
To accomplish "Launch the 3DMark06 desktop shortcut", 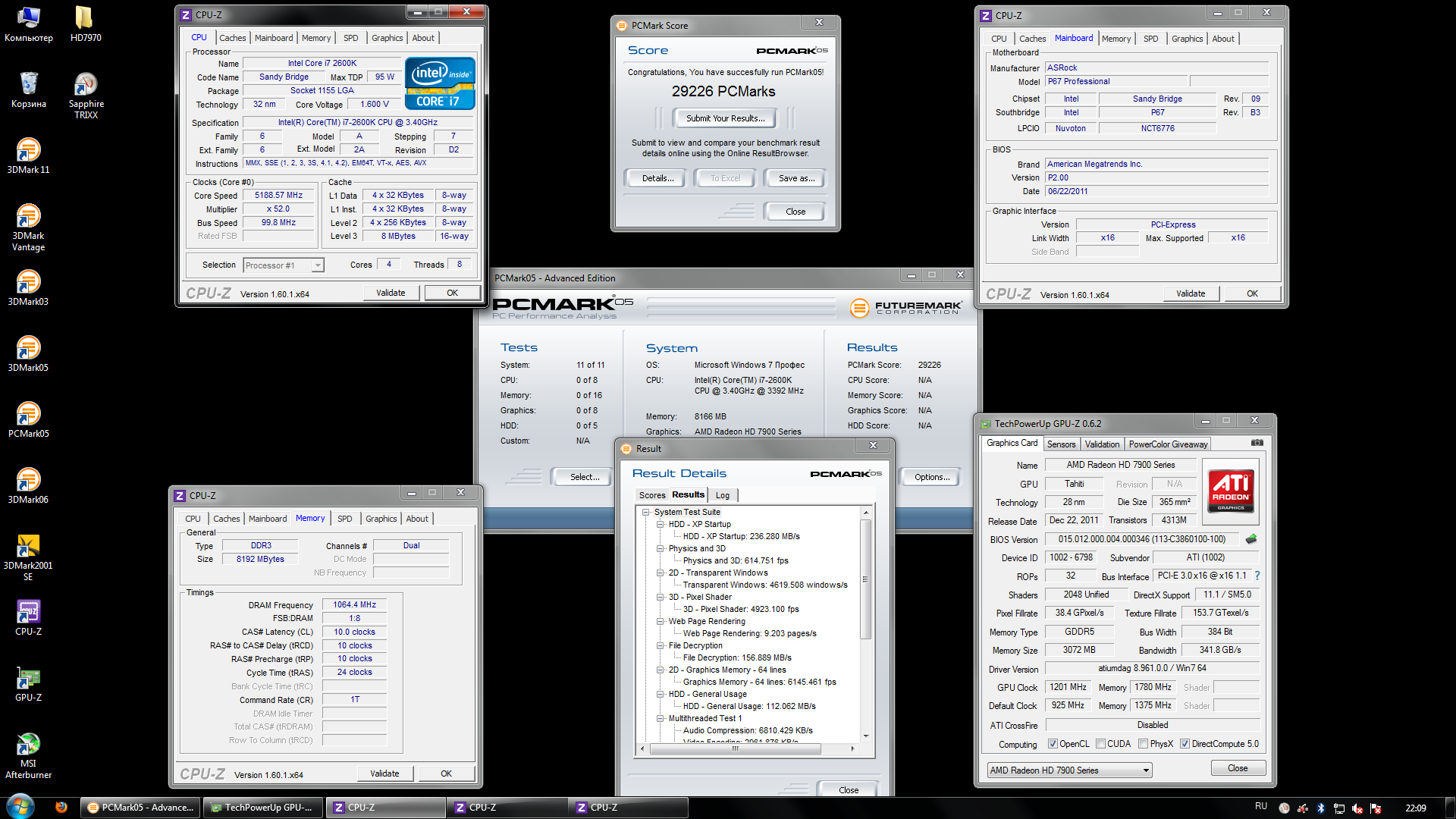I will point(29,486).
